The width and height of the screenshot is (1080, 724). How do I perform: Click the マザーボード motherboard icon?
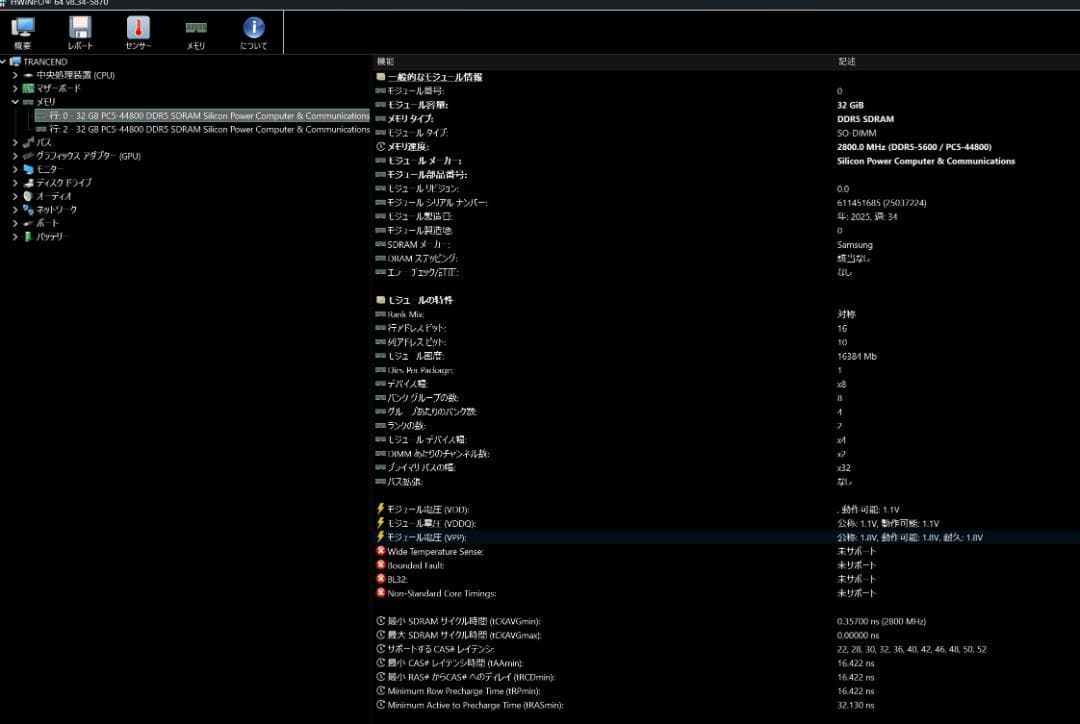(x=28, y=89)
